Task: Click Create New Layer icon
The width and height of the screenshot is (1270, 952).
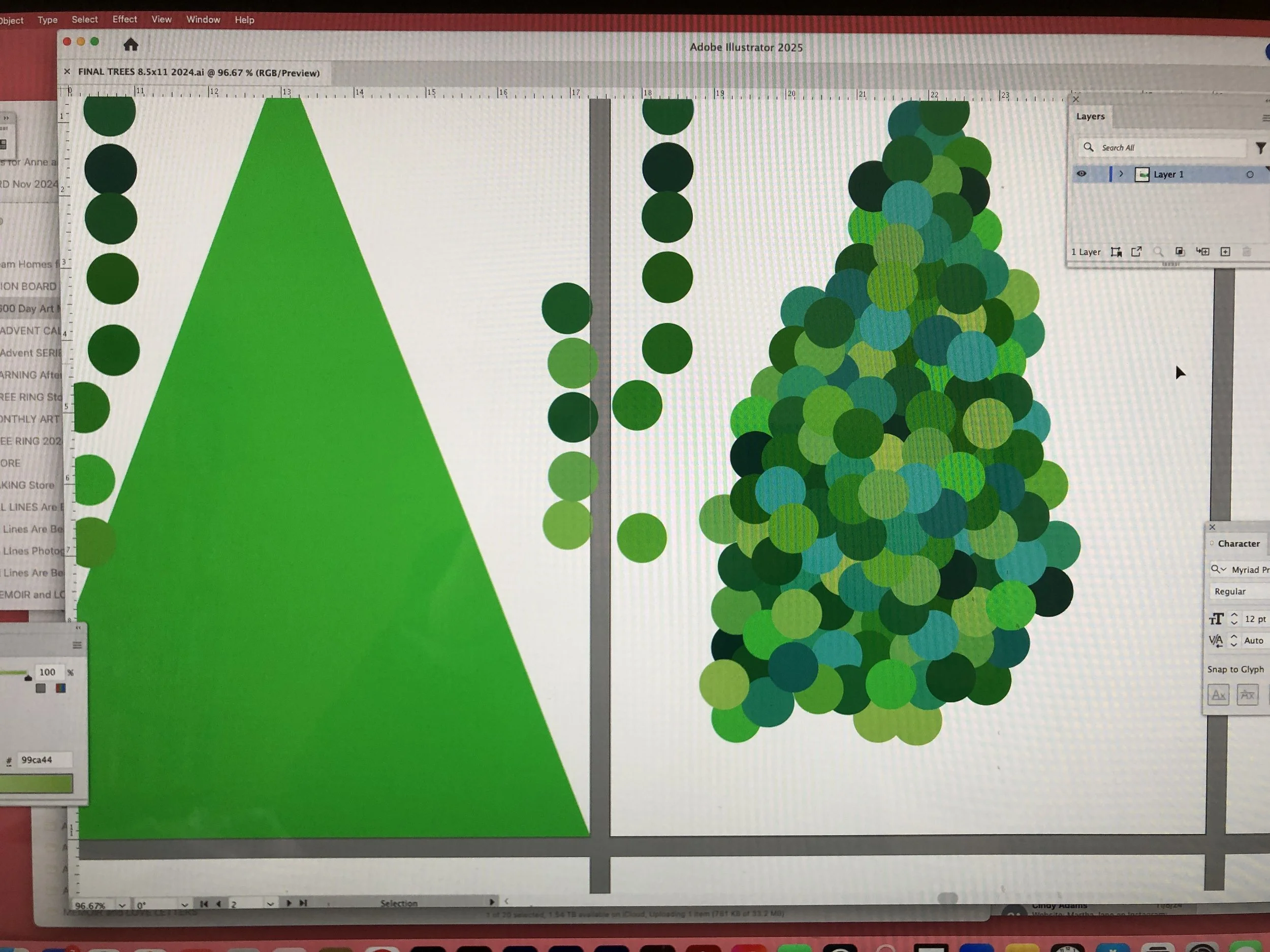Action: click(1225, 252)
